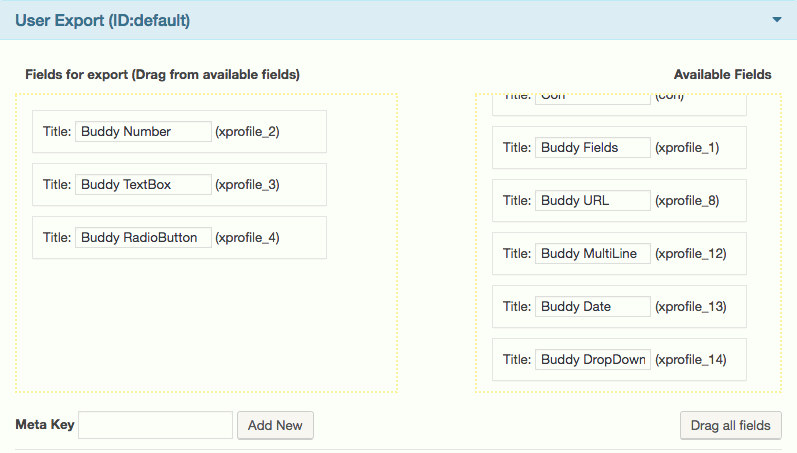The image size is (797, 453).
Task: Focus the Meta Key input box
Action: pyautogui.click(x=156, y=425)
